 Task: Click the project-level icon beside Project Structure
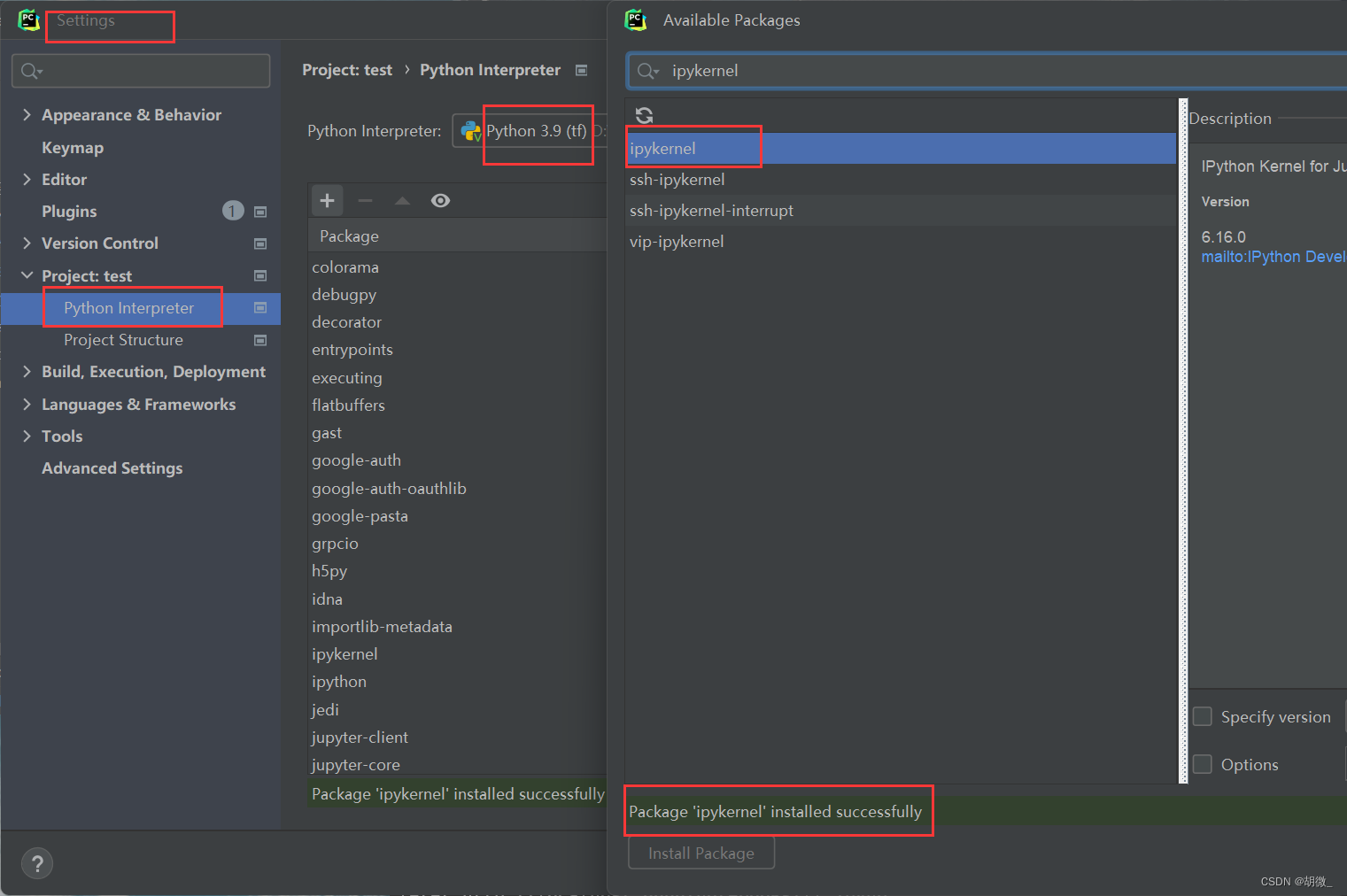coord(260,340)
